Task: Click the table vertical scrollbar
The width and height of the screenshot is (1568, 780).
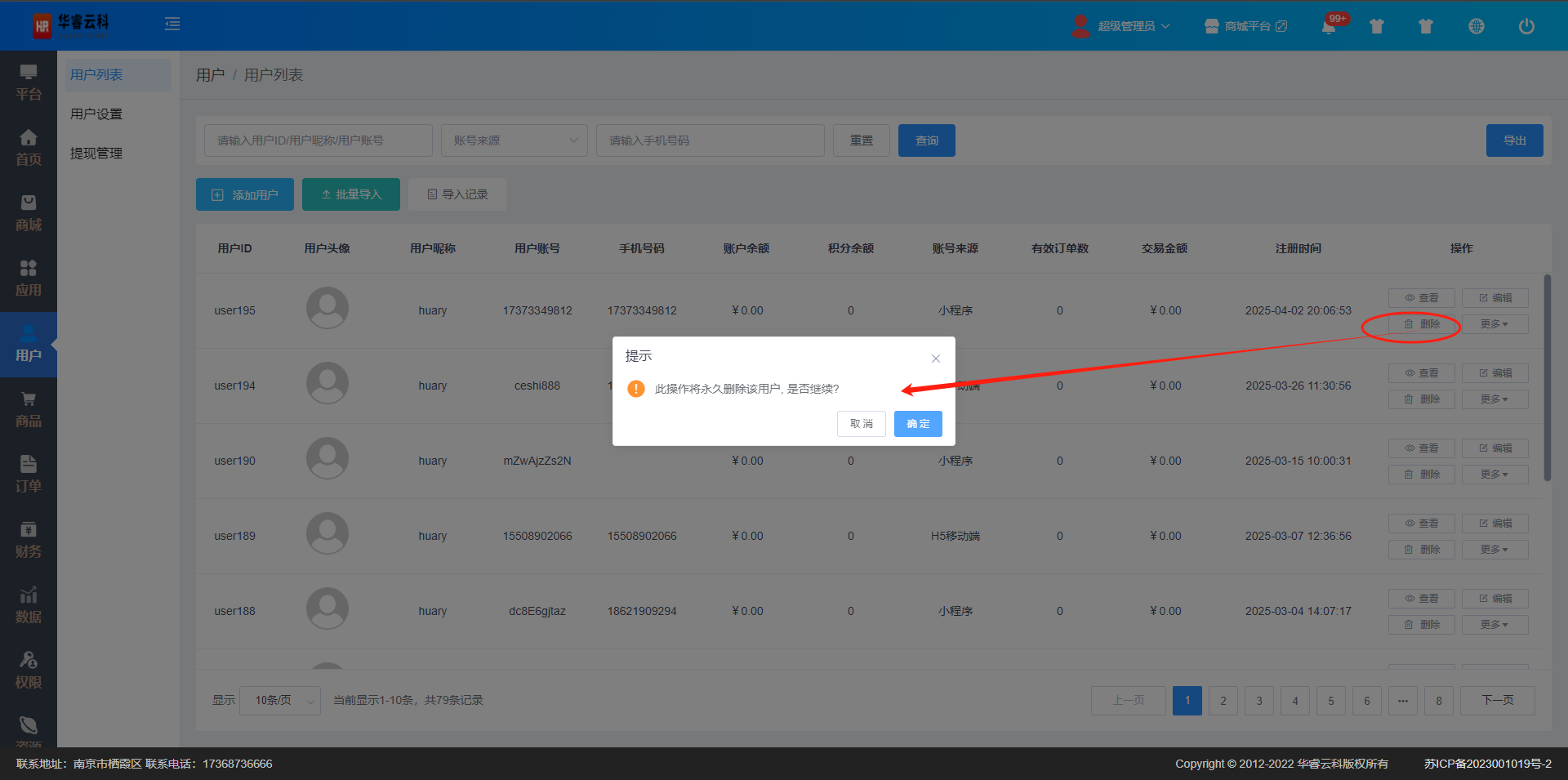Action: pyautogui.click(x=1547, y=377)
